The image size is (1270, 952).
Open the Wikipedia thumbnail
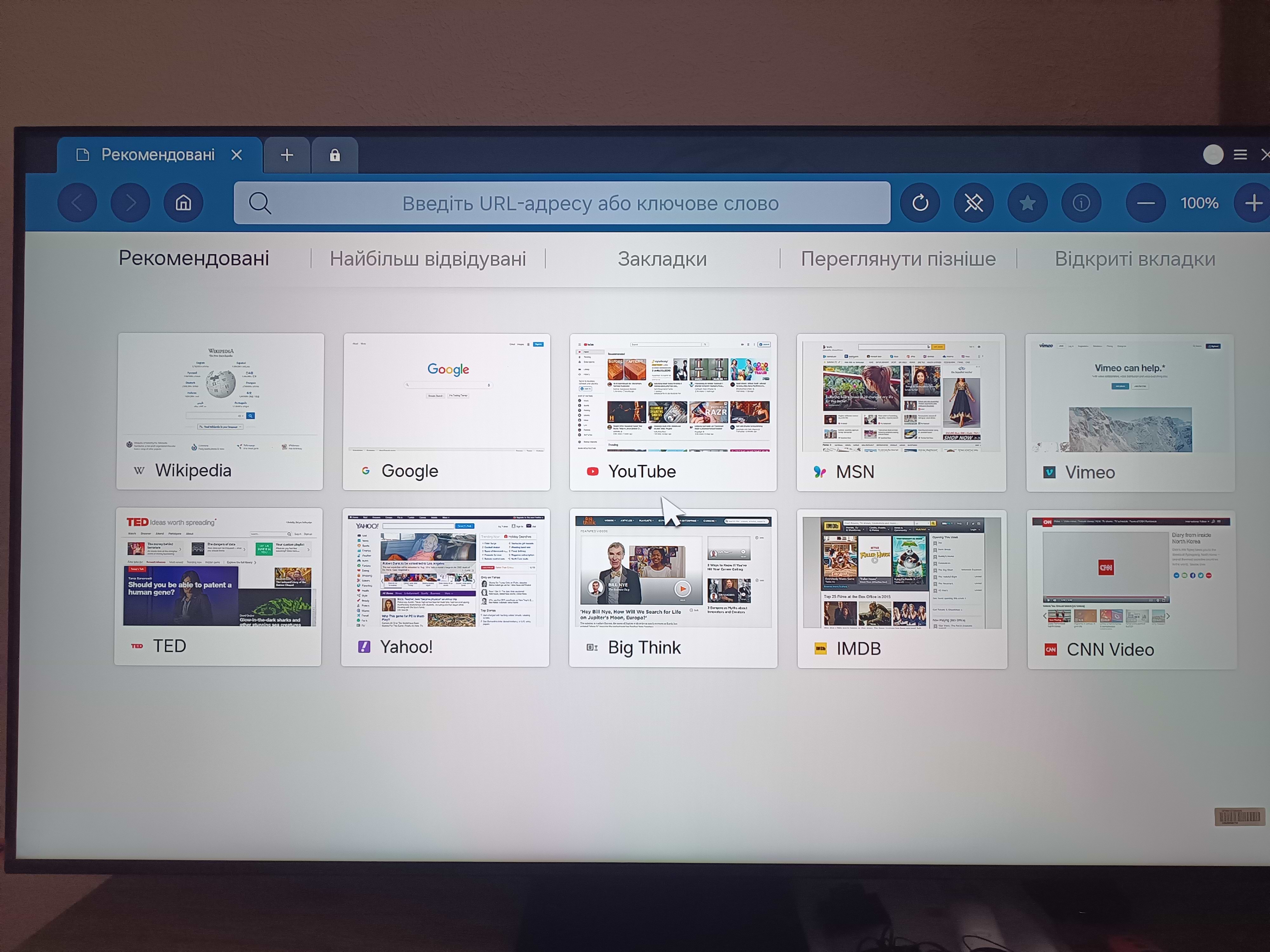[x=220, y=412]
